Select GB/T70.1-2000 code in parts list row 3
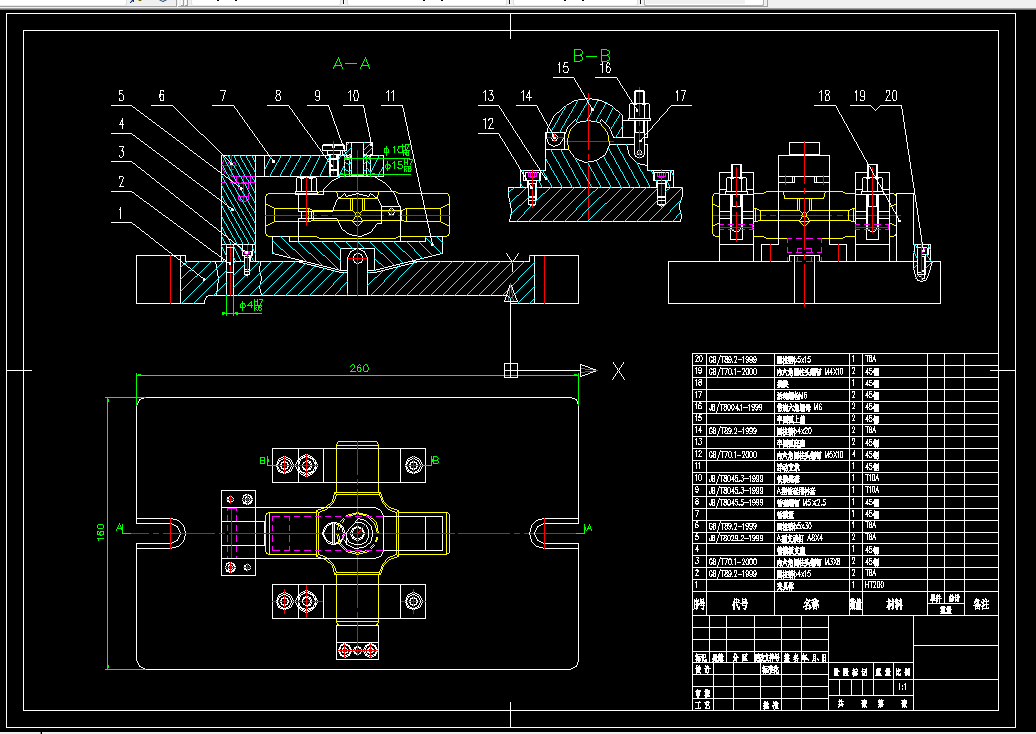 [x=733, y=562]
